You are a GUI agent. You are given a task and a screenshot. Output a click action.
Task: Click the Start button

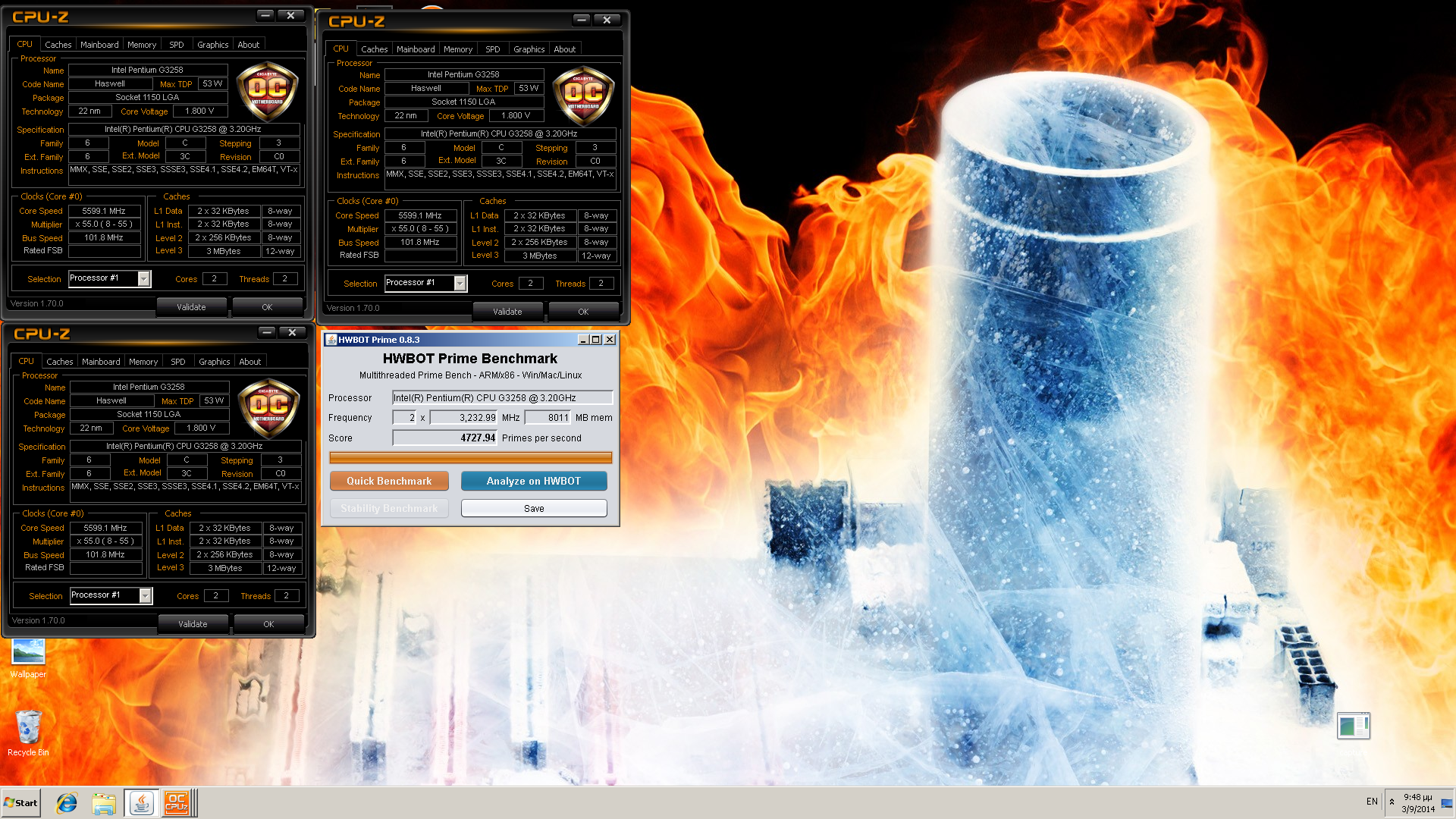click(20, 803)
